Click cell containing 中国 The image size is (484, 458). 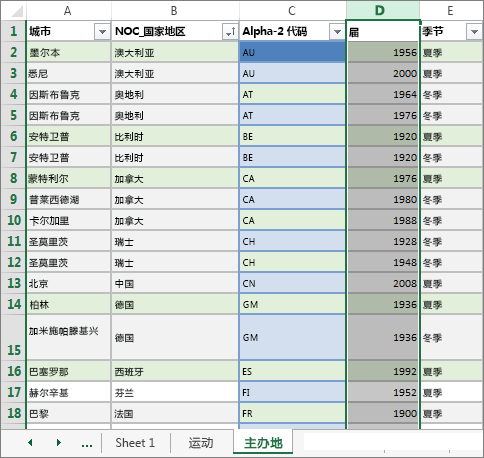click(175, 283)
